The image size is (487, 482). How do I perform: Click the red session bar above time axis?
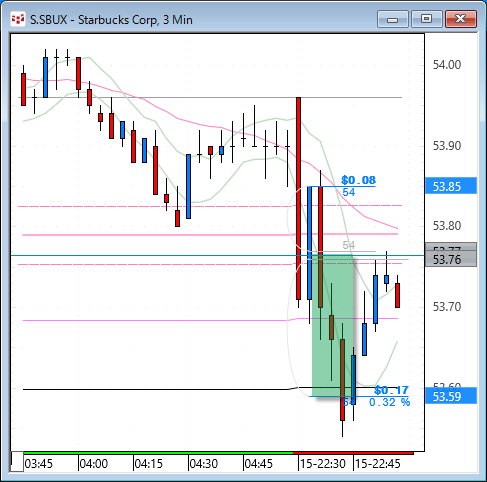pyautogui.click(x=353, y=453)
